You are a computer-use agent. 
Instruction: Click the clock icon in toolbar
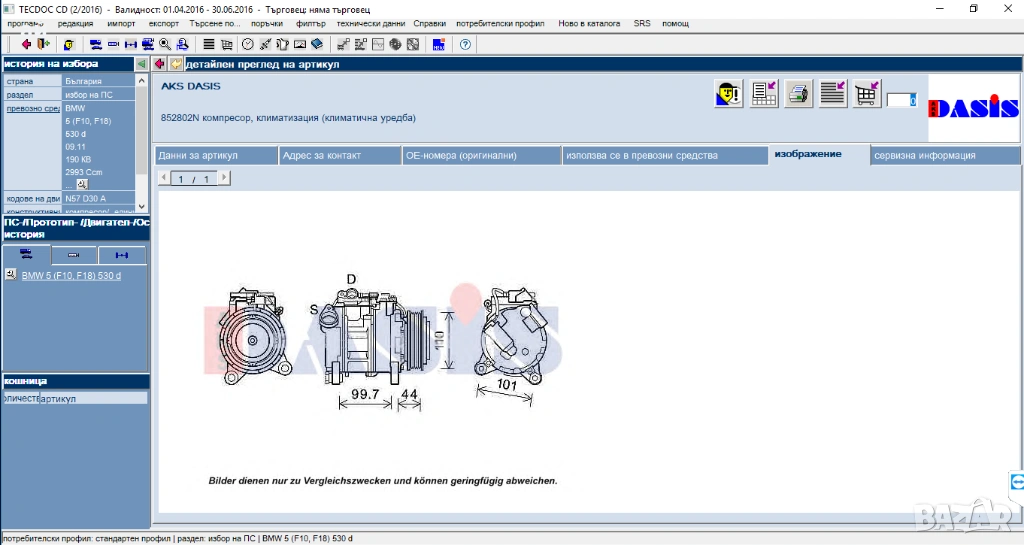pyautogui.click(x=248, y=44)
